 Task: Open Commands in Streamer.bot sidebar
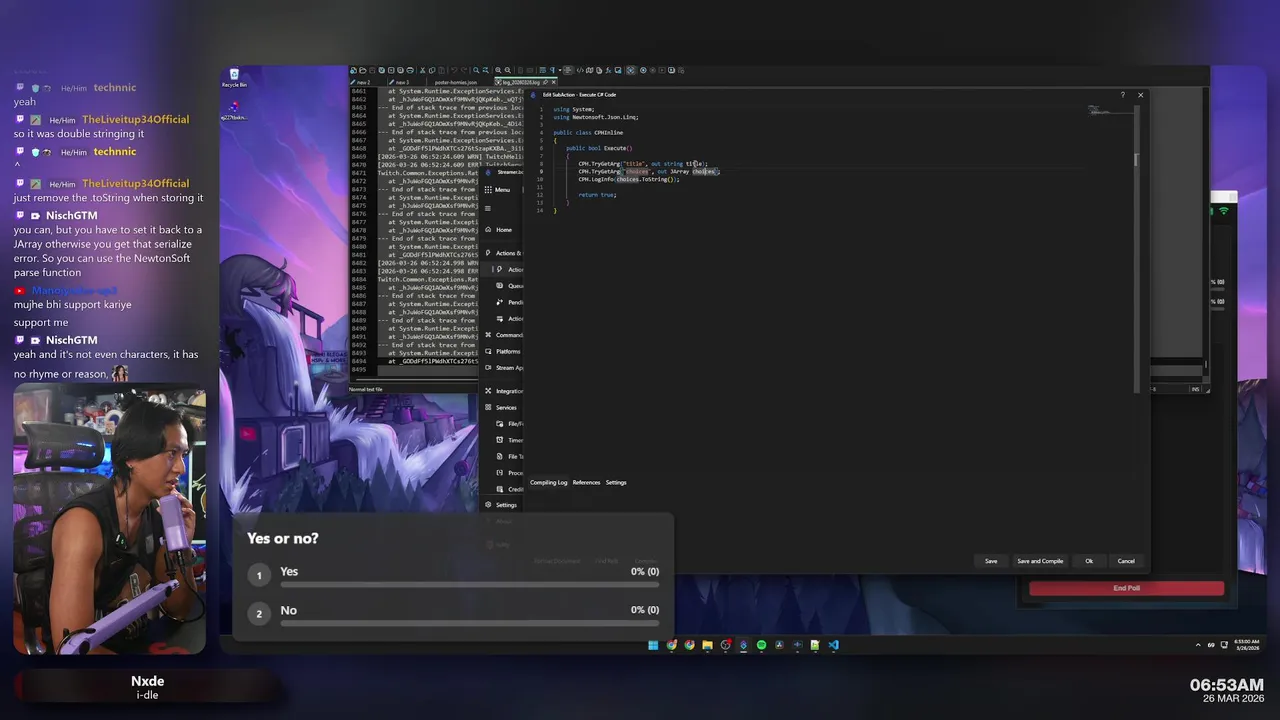504,335
